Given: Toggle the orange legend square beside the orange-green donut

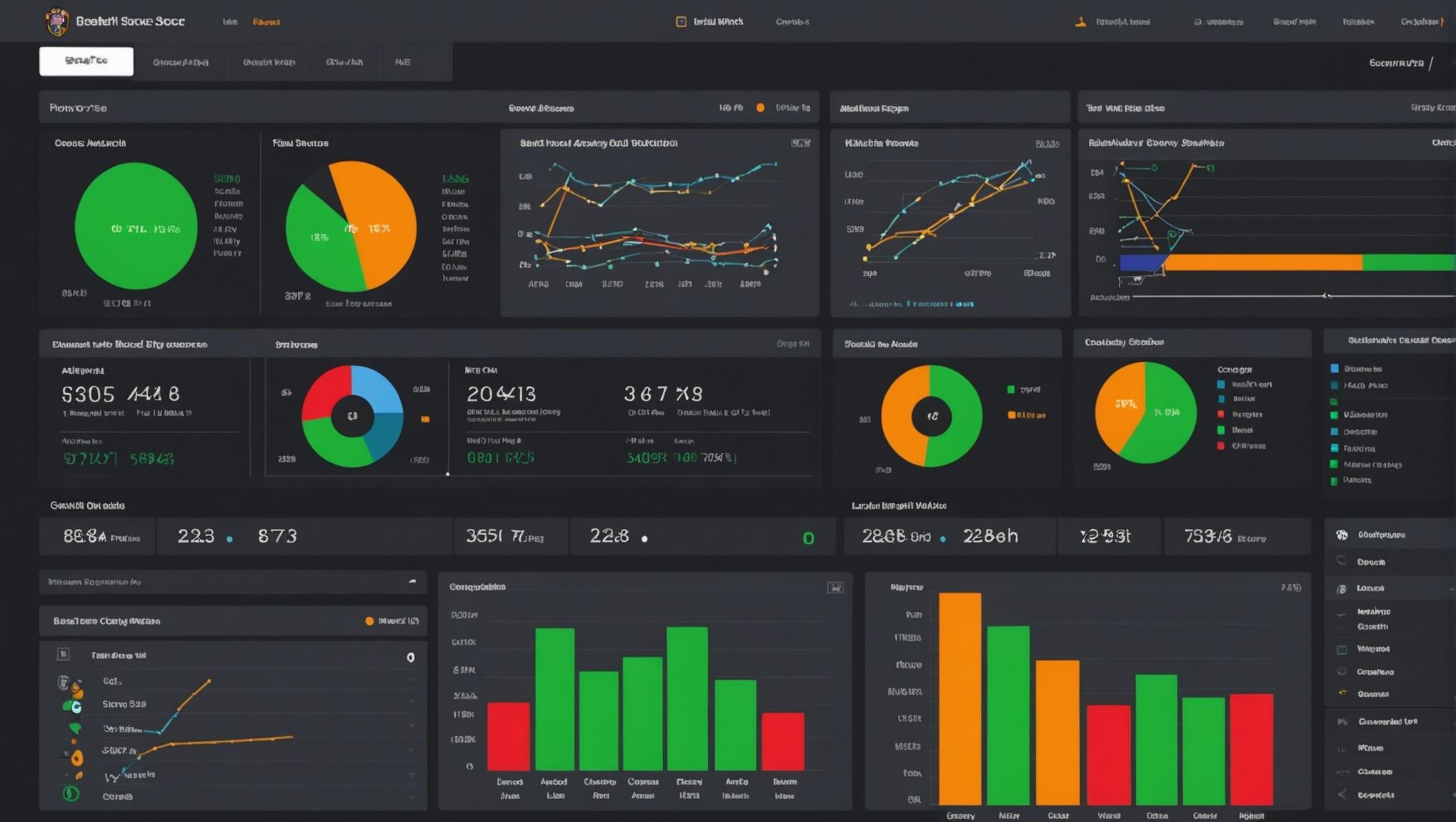Looking at the screenshot, I should coord(1012,415).
